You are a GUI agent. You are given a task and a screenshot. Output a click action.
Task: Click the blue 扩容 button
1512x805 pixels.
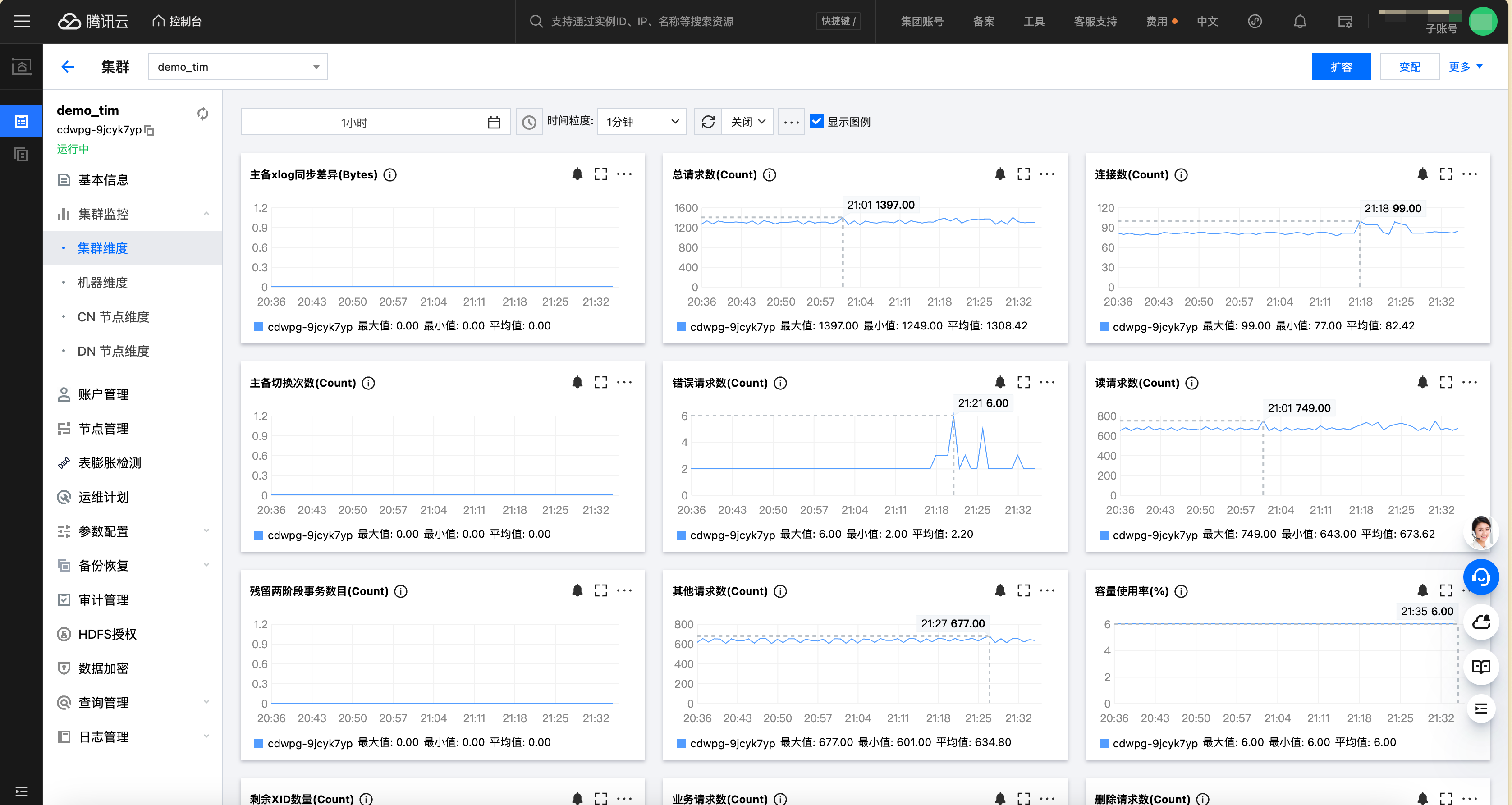click(x=1341, y=67)
